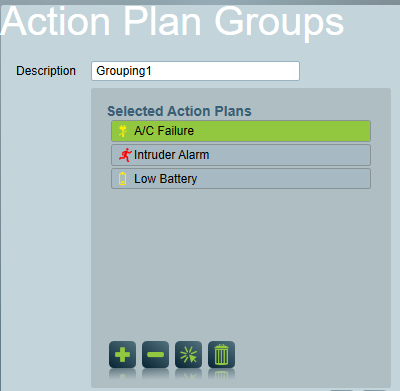Click the Intruder Alarm text label
Screen dimensions: 400x391
[172, 155]
